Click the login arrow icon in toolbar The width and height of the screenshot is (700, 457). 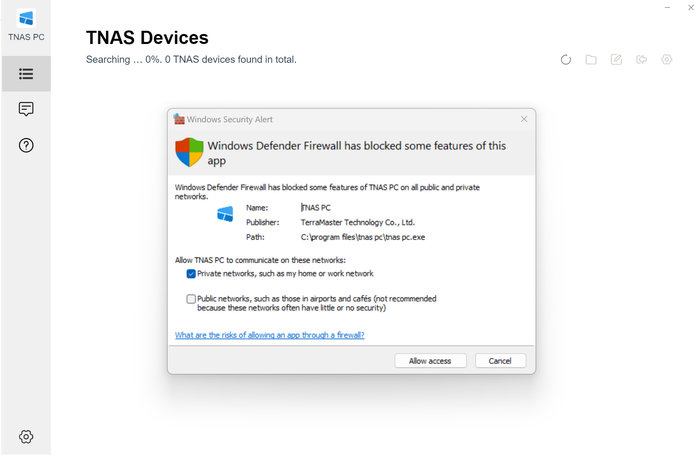[x=641, y=60]
